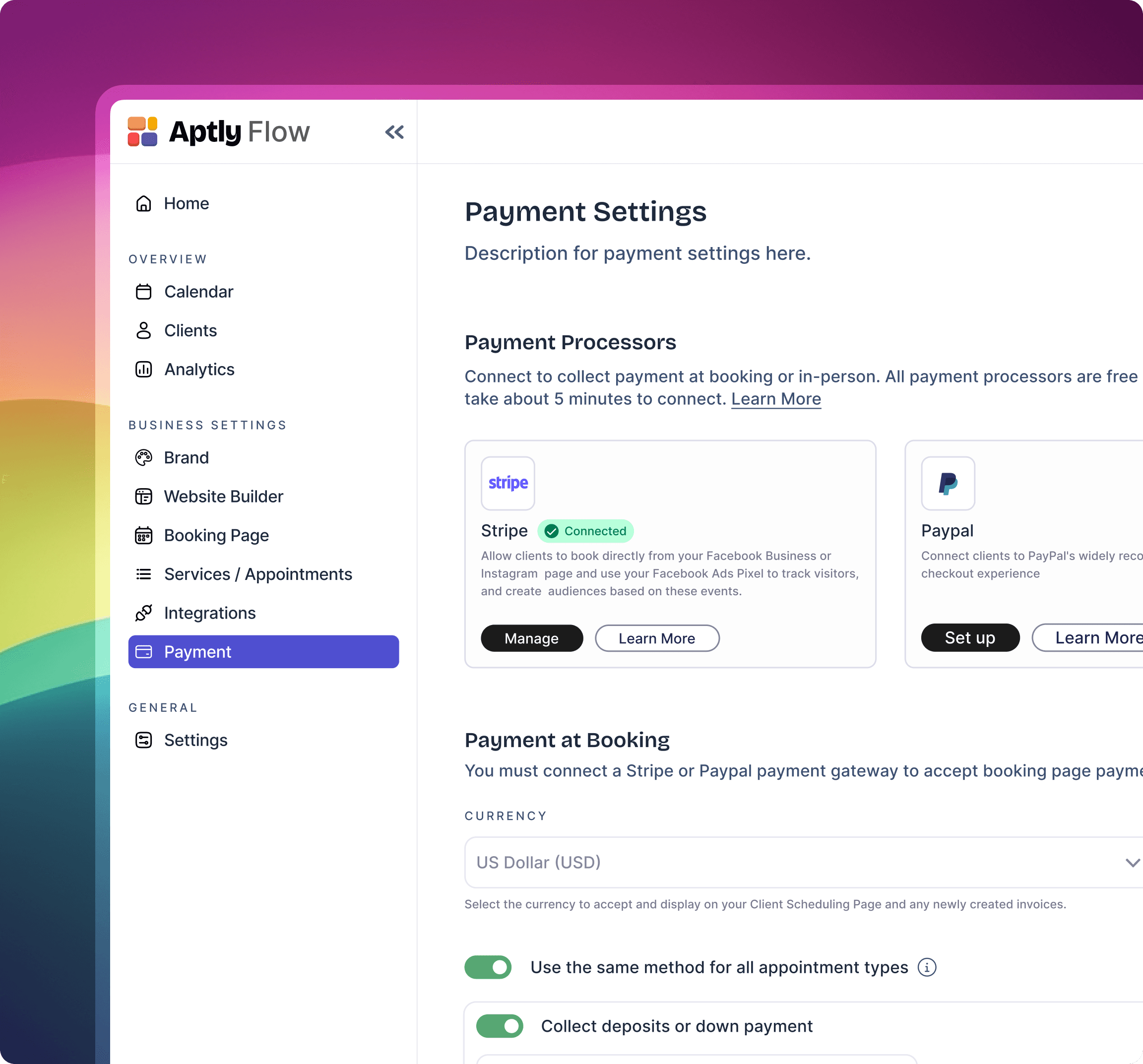Open the Clients section

click(x=263, y=330)
